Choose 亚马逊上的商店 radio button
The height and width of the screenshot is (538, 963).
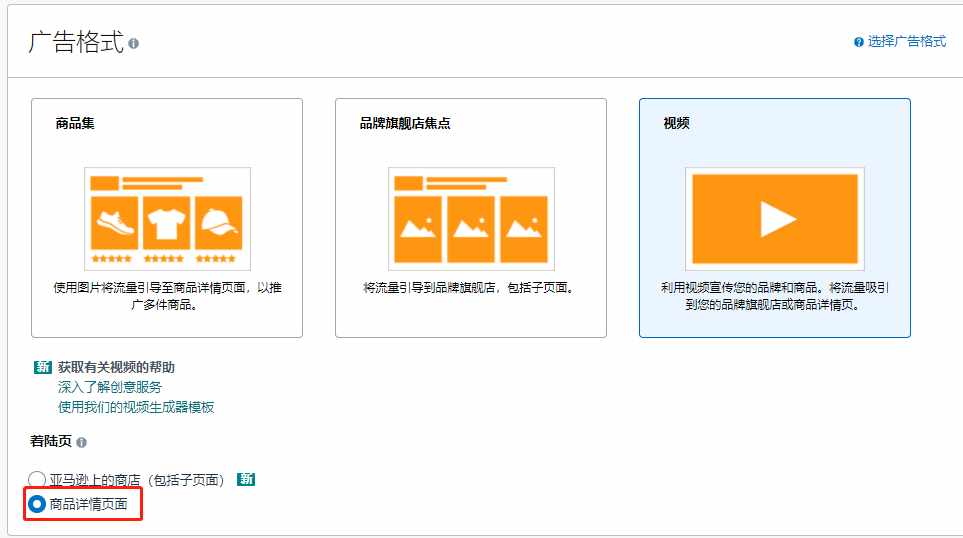click(37, 480)
